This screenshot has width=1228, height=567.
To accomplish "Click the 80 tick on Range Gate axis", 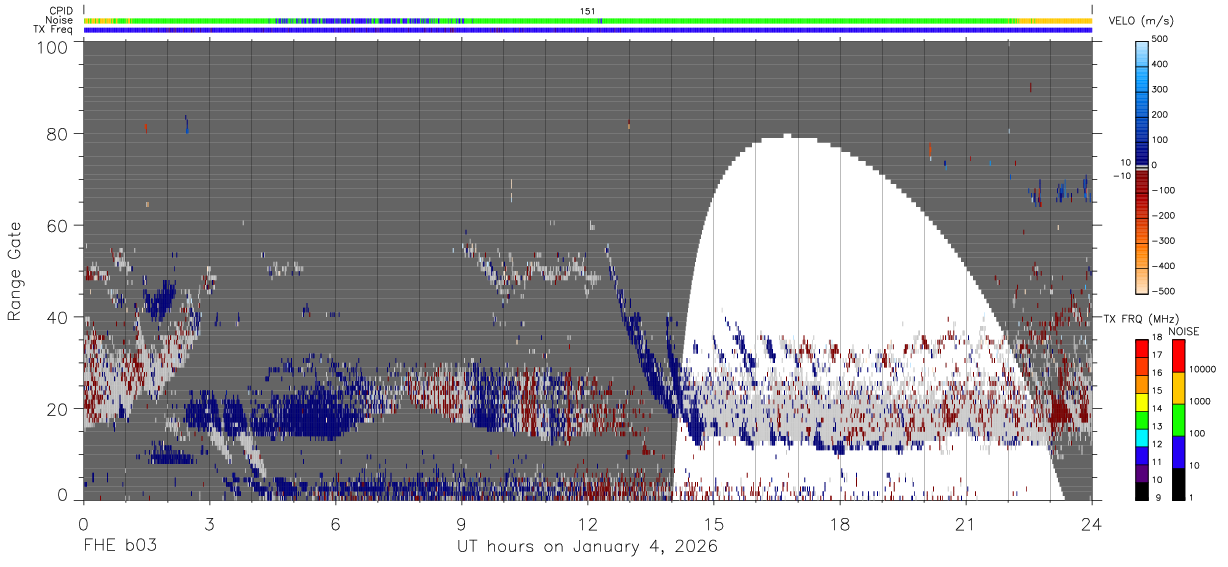I will coord(57,133).
